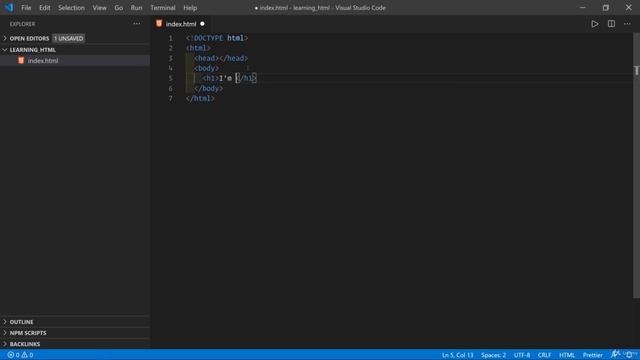Change indentation via Spaces: 2
640x360 pixels.
(493, 355)
